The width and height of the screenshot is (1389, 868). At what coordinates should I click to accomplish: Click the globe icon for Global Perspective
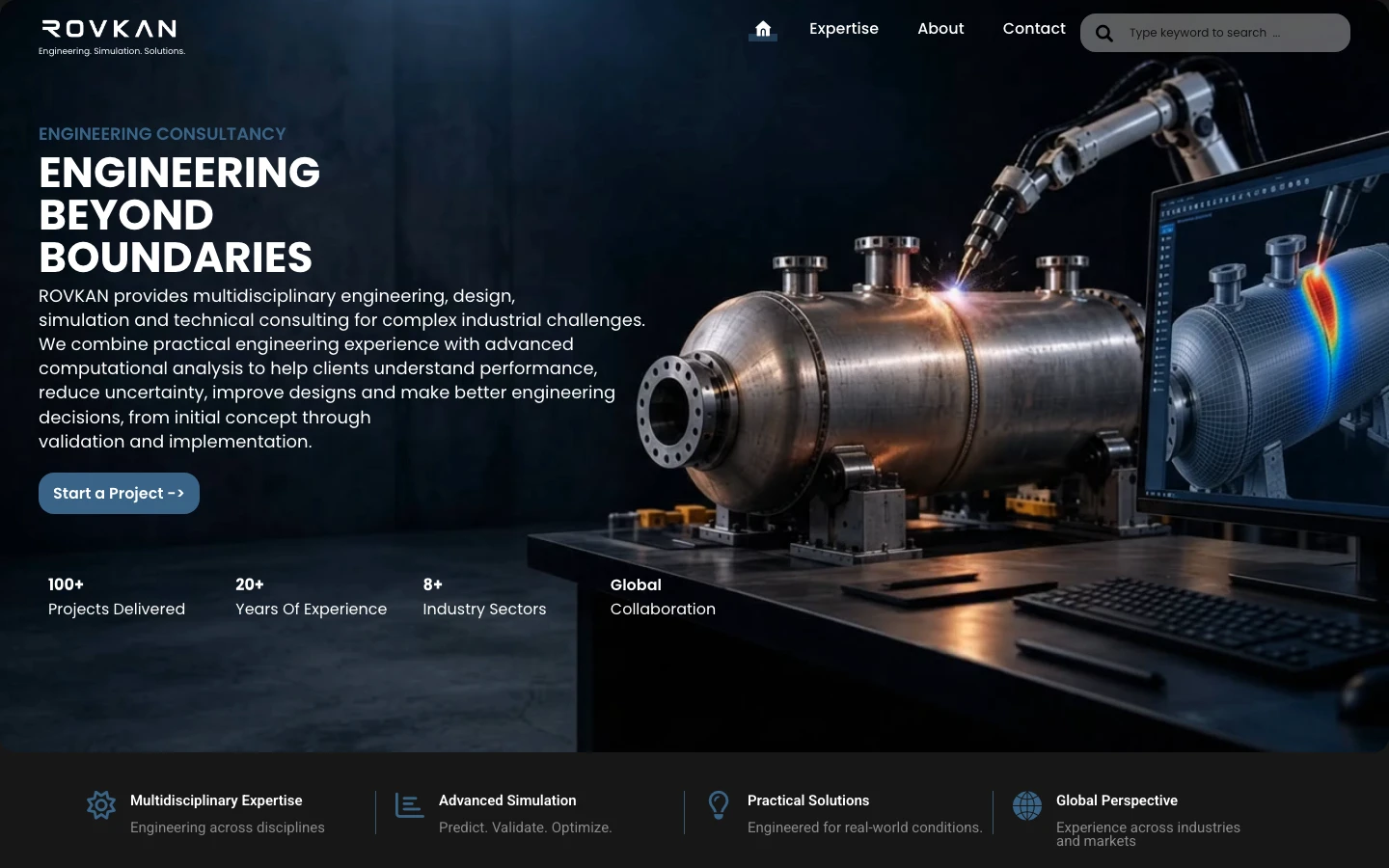(1027, 805)
